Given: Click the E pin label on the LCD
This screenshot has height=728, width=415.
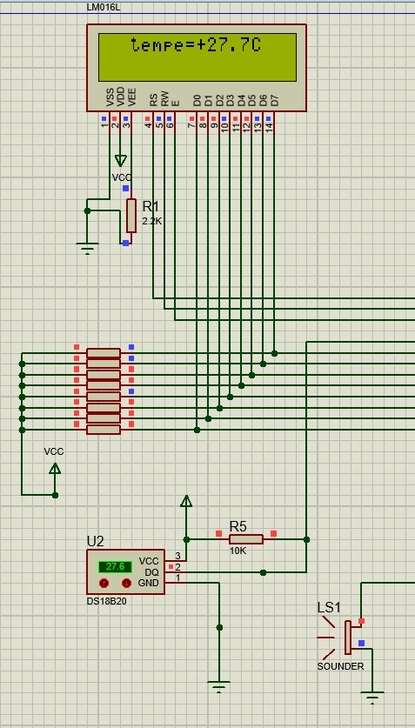Looking at the screenshot, I should click(175, 103).
